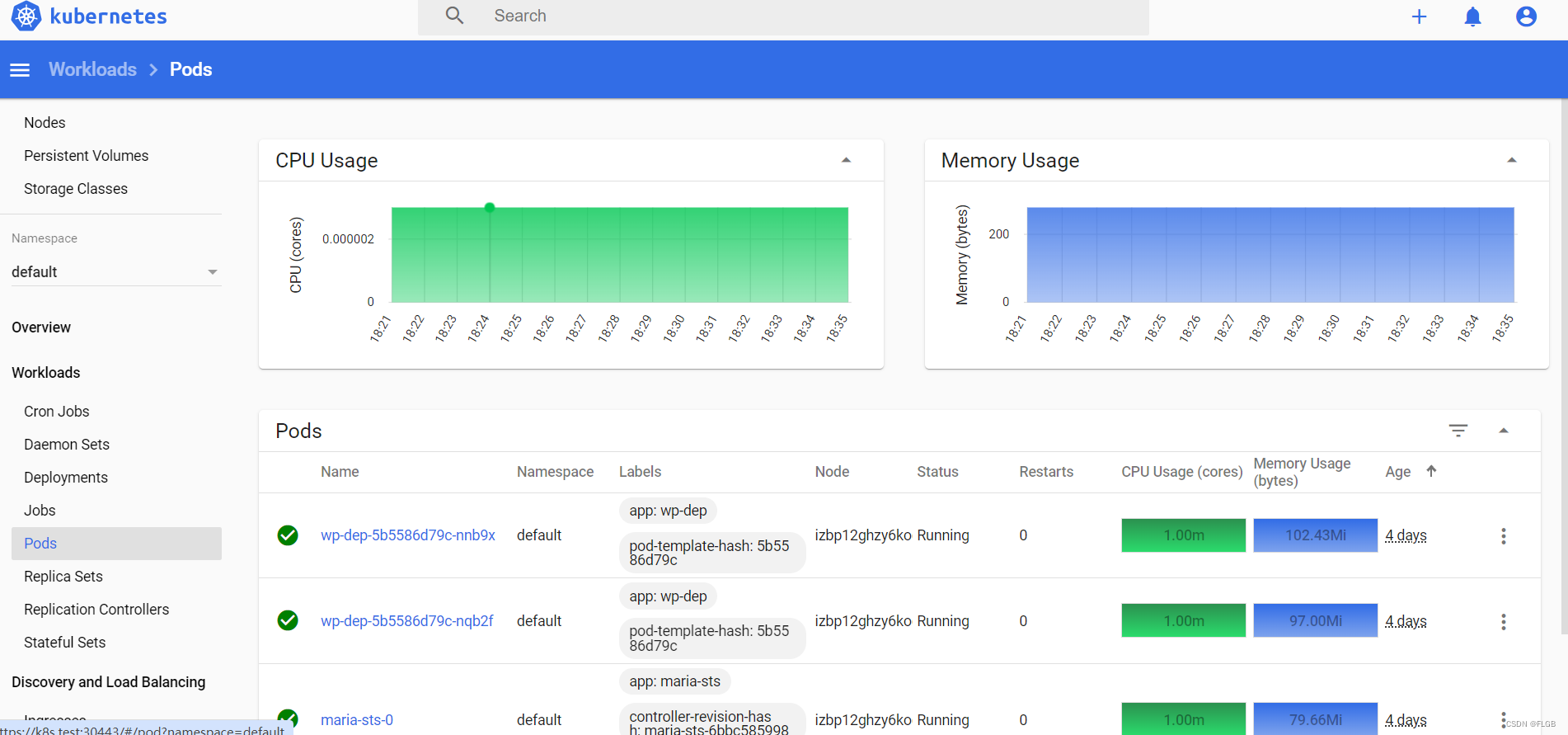Open Discovery and Load Balancing section
The height and width of the screenshot is (735, 1568).
pos(108,682)
